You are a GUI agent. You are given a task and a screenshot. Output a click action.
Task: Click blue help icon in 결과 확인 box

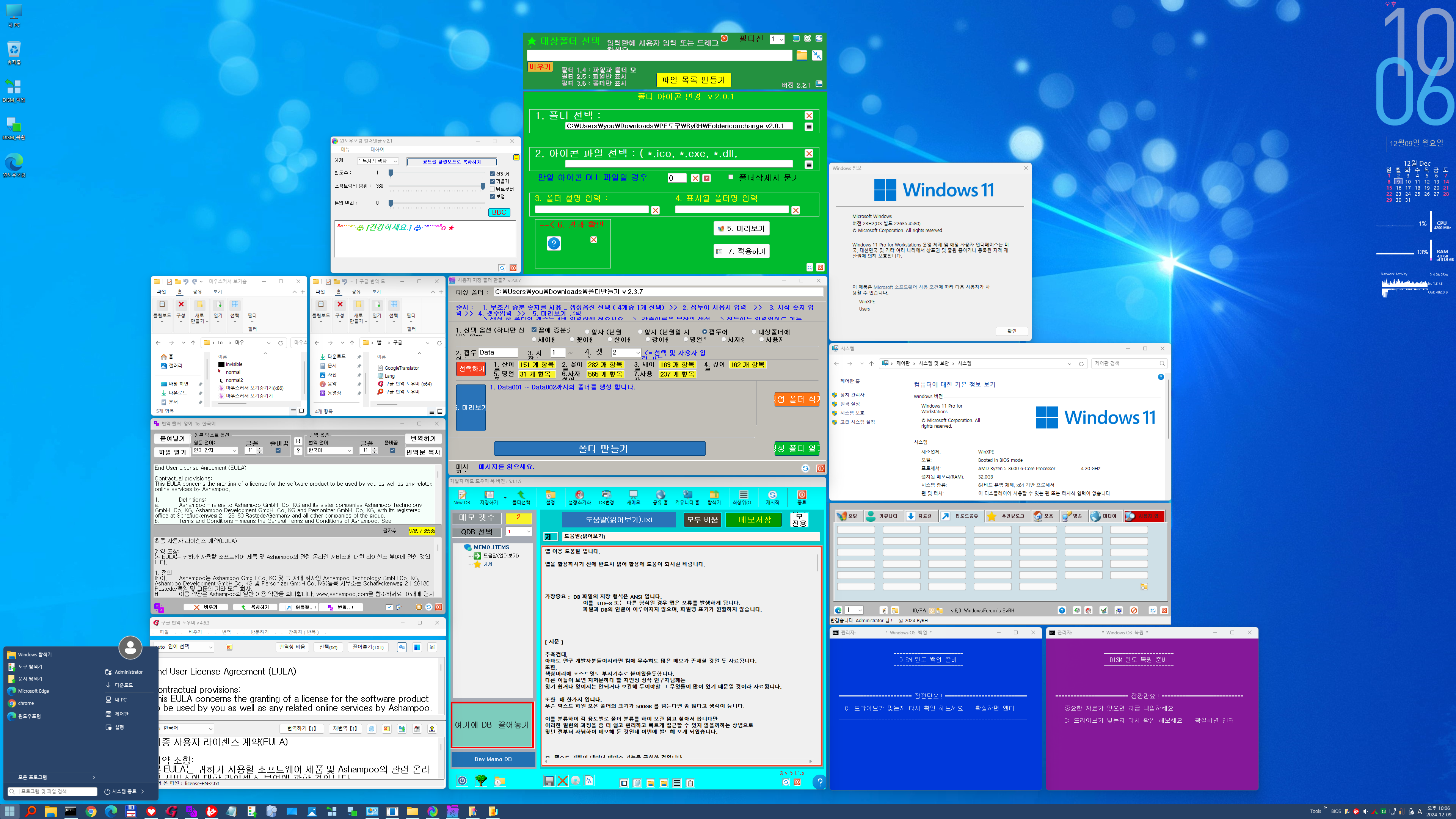tap(554, 243)
